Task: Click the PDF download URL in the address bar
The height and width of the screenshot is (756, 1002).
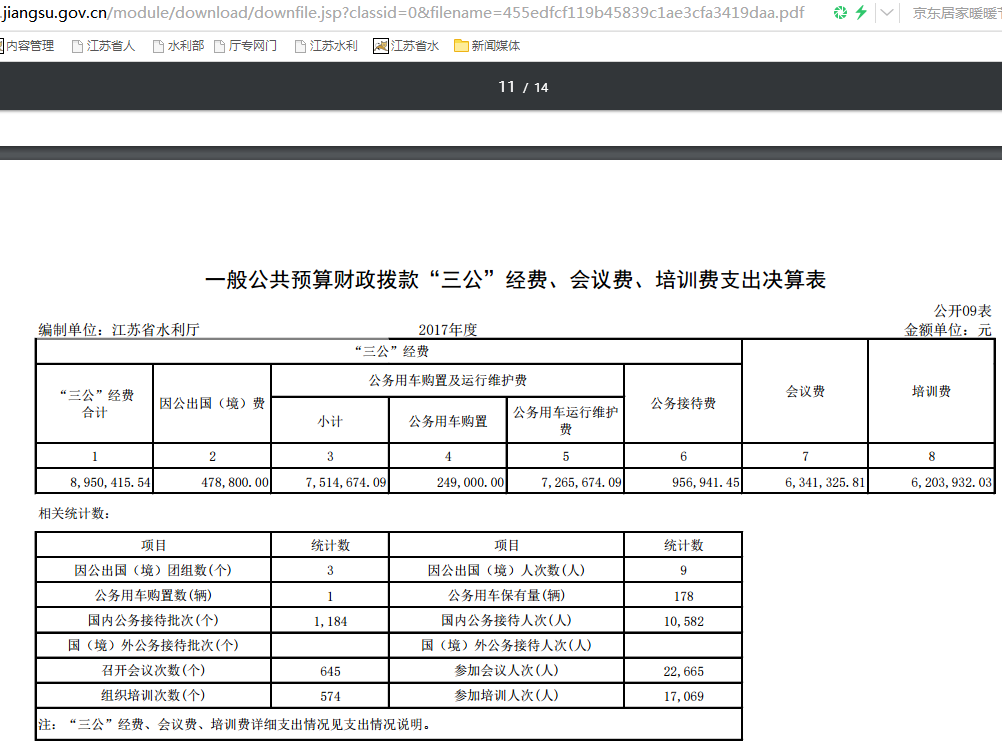Action: coord(403,13)
